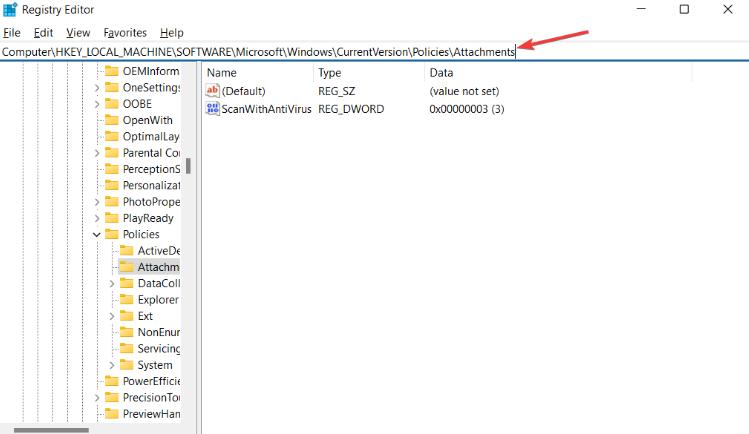Select the Servicing folder icon

point(127,349)
